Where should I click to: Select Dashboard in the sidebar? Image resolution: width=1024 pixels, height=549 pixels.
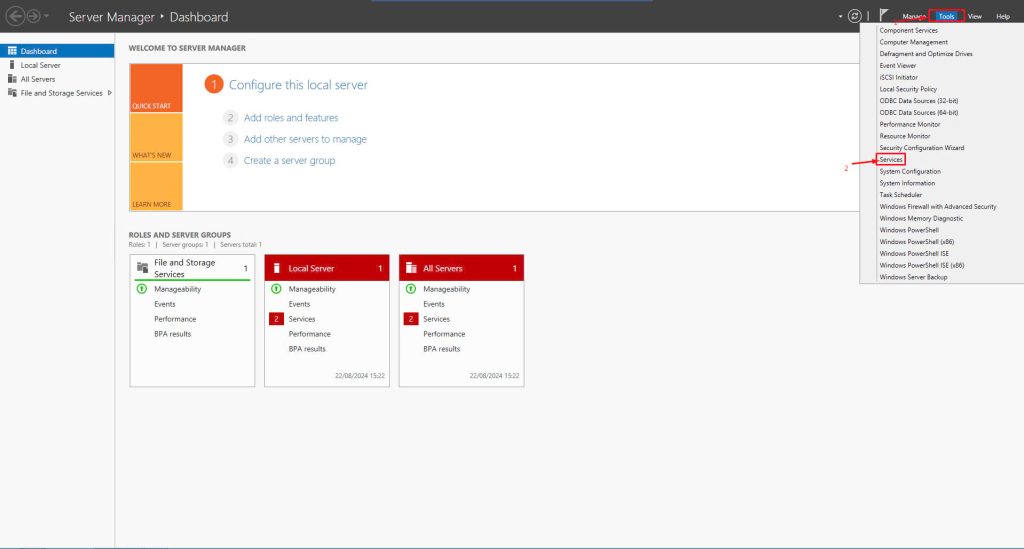point(57,51)
